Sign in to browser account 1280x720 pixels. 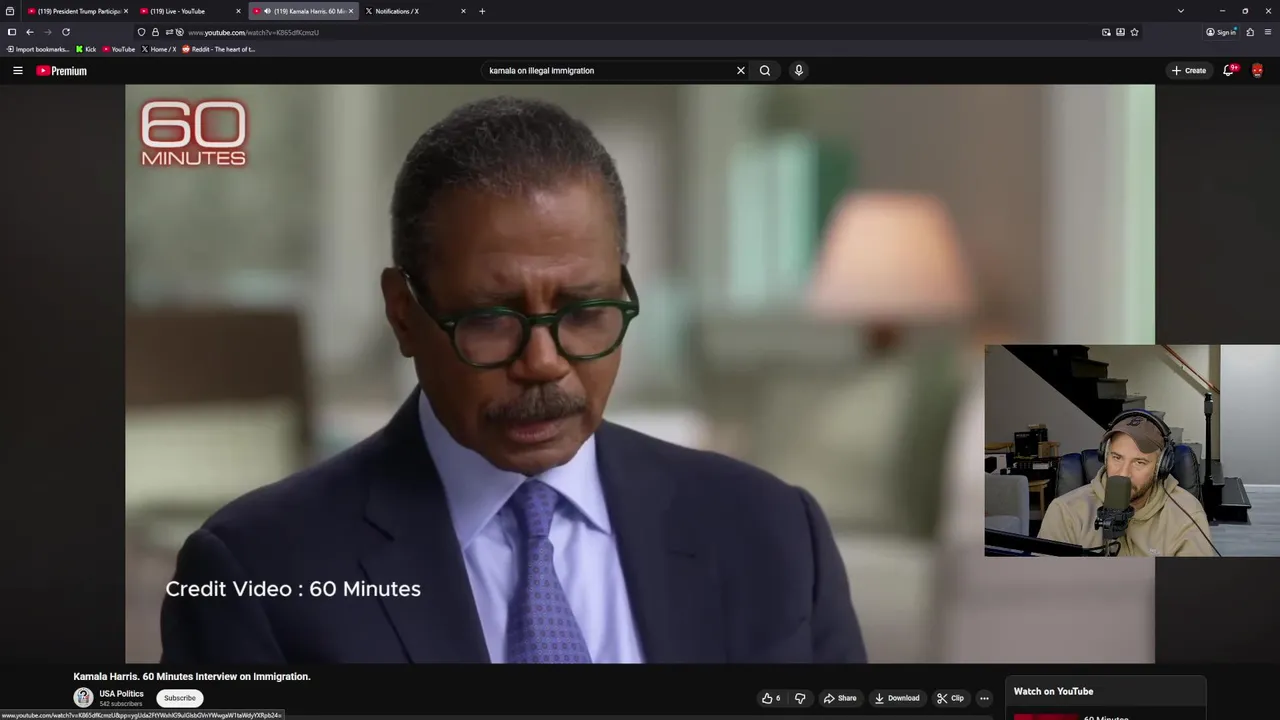coord(1221,32)
